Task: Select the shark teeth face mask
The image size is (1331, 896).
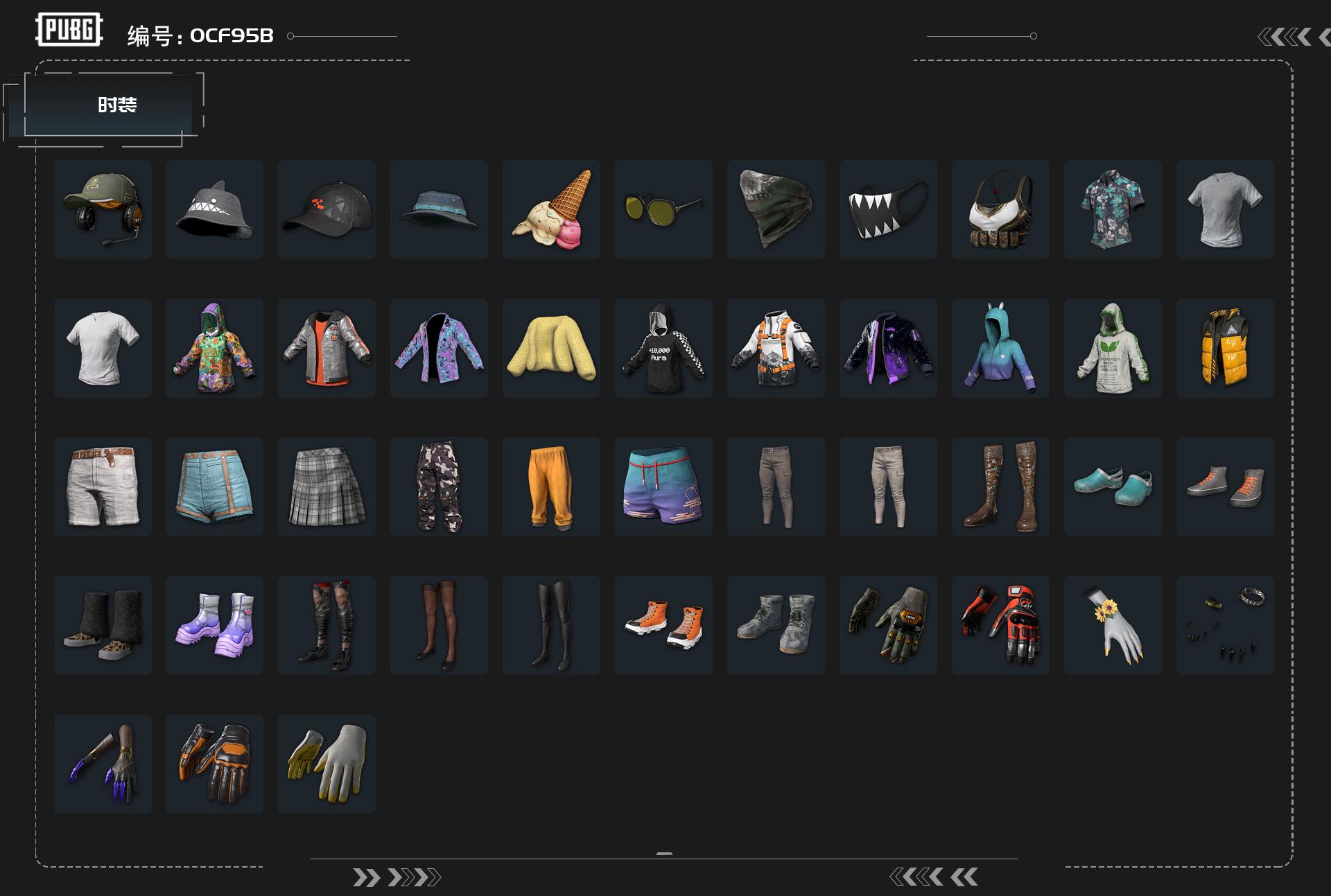Action: pyautogui.click(x=888, y=209)
